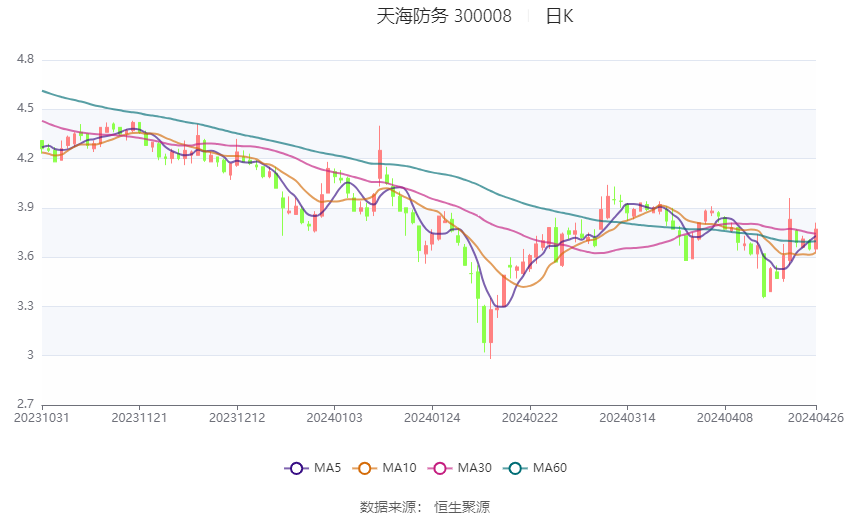Toggle the MA5 legend circle icon

(x=296, y=468)
